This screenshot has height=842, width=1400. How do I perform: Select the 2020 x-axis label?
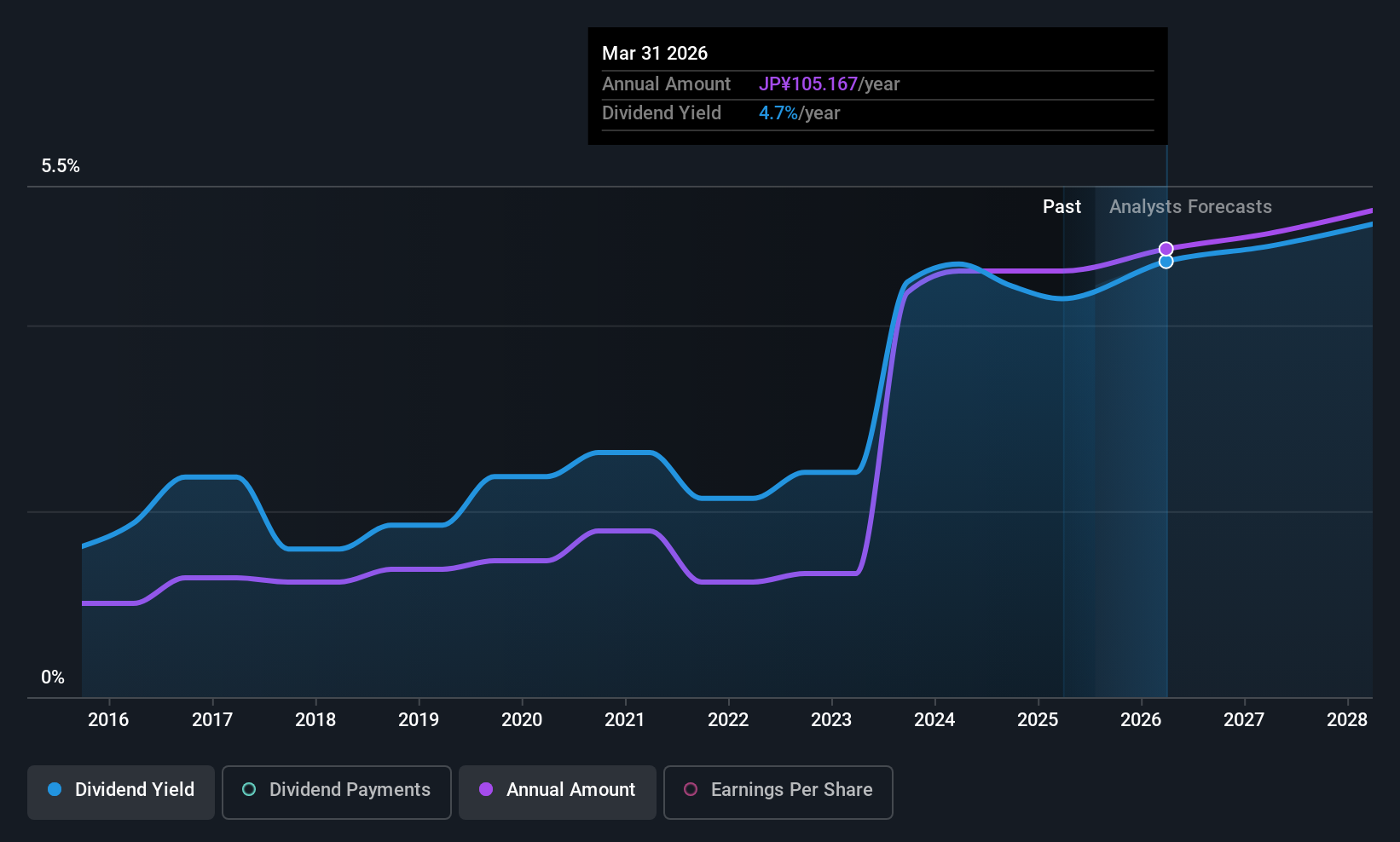point(522,719)
